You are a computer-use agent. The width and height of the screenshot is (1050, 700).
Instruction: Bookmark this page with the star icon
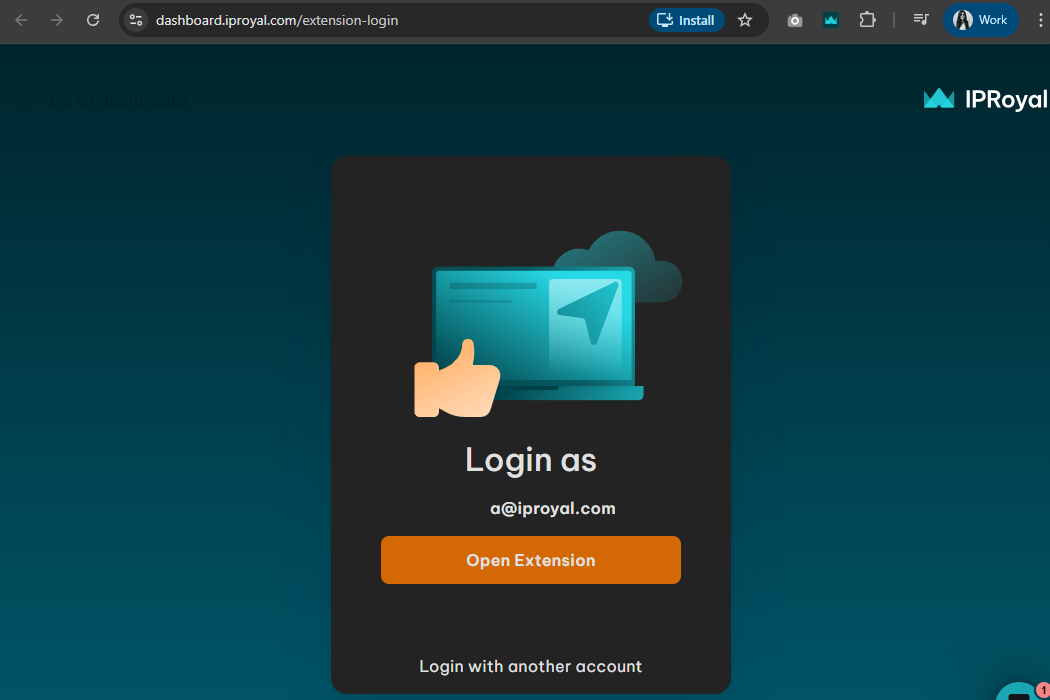(x=745, y=20)
